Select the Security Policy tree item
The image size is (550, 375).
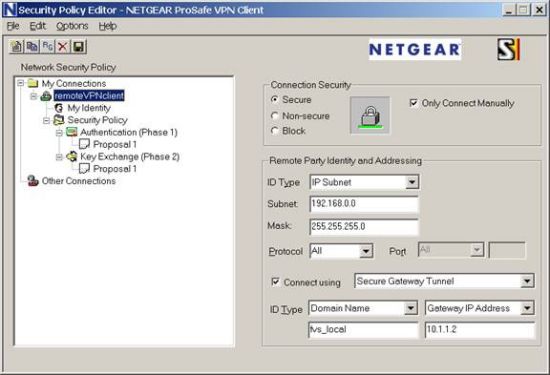click(97, 120)
